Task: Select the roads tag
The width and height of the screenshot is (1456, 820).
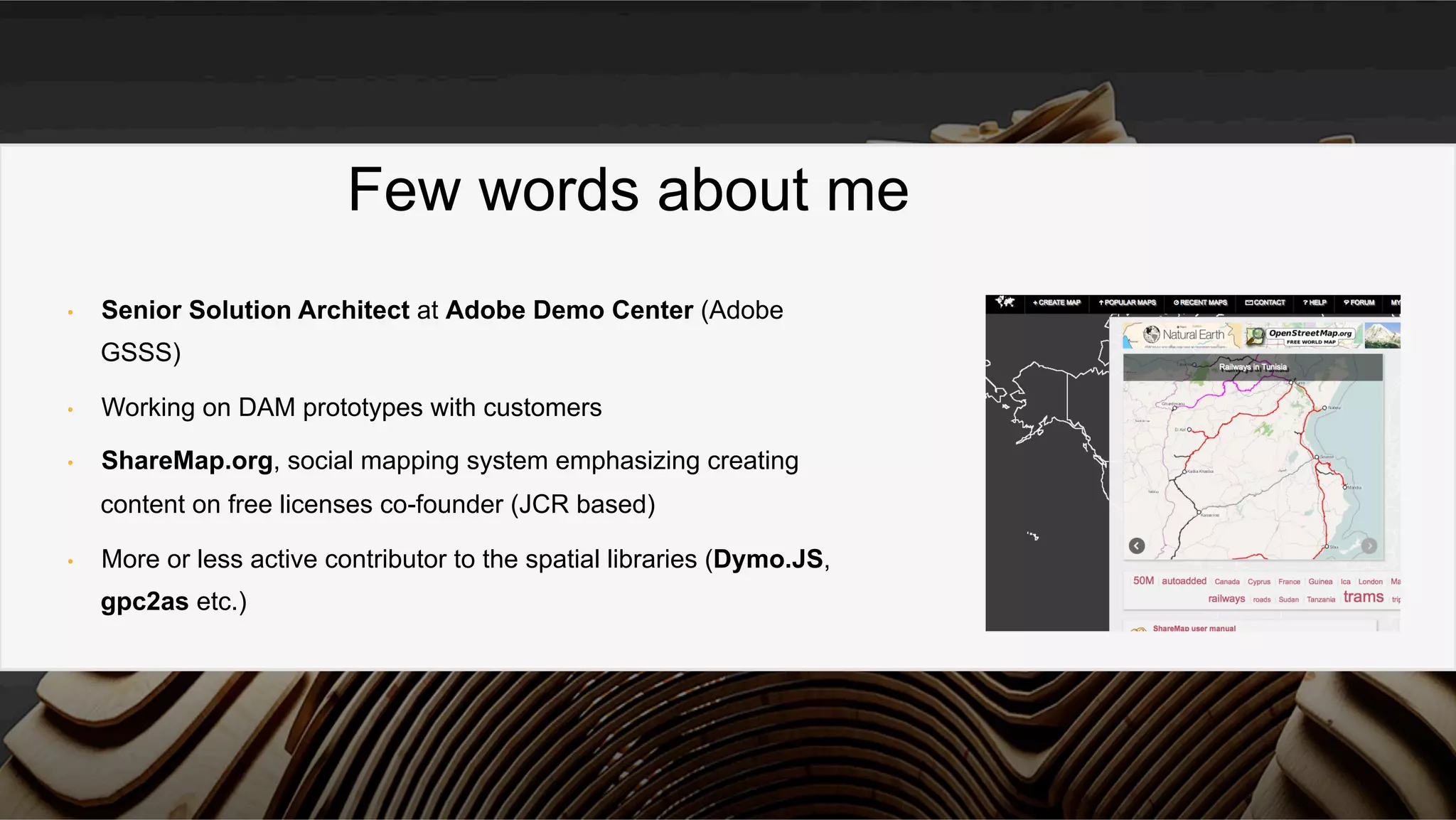Action: pyautogui.click(x=1262, y=600)
